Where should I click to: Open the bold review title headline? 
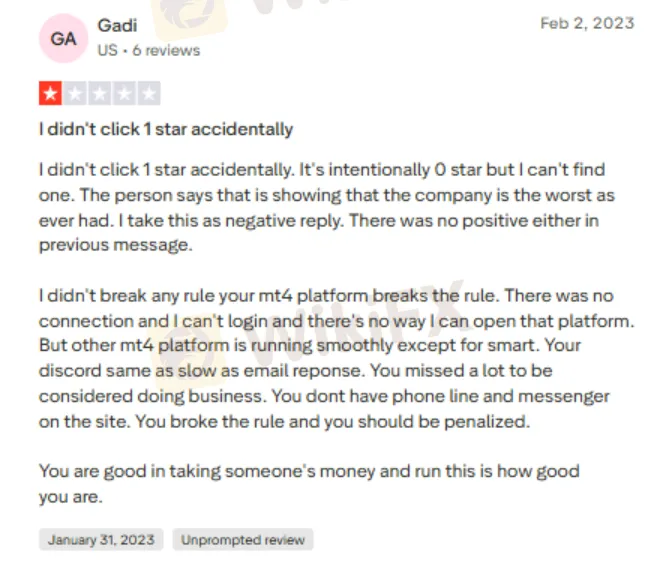[166, 129]
